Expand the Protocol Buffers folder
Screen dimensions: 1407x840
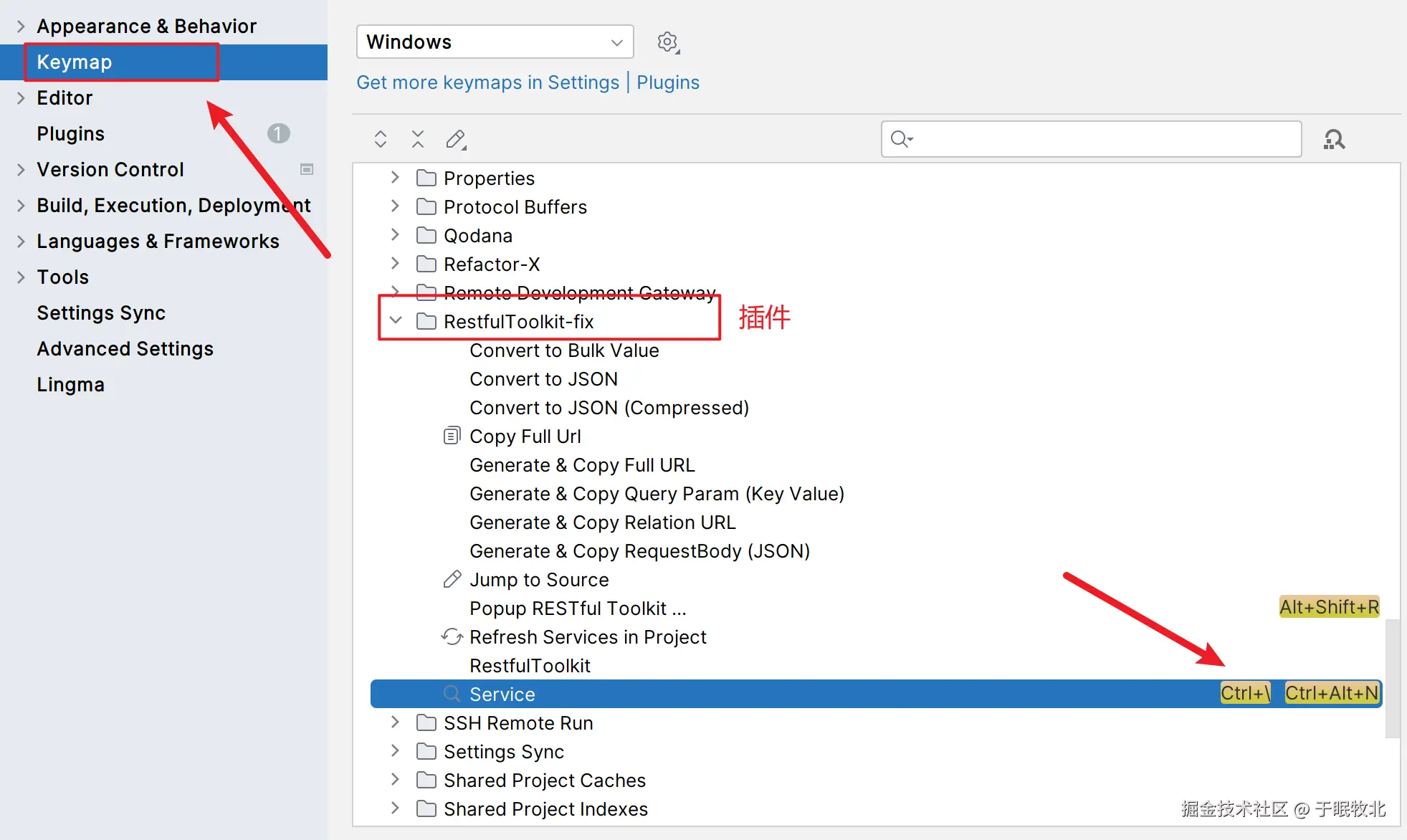(x=395, y=206)
